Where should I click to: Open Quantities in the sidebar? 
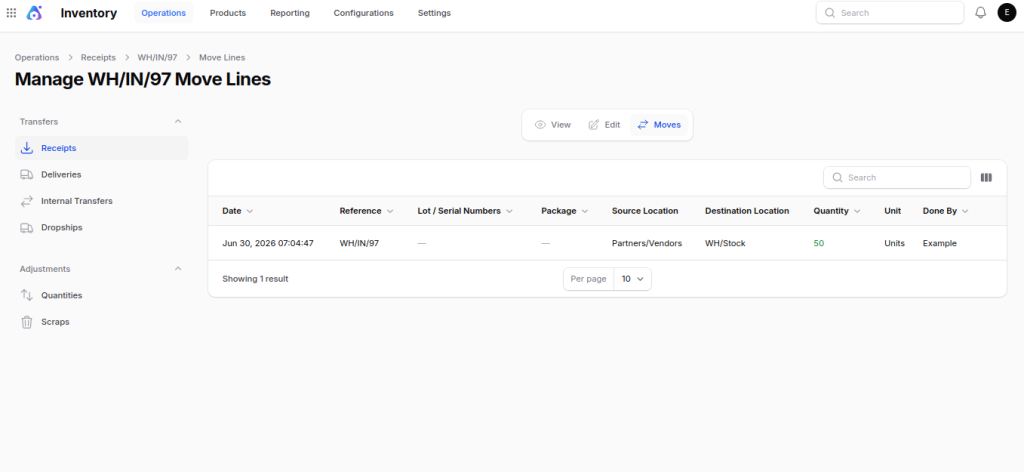pyautogui.click(x=102, y=295)
